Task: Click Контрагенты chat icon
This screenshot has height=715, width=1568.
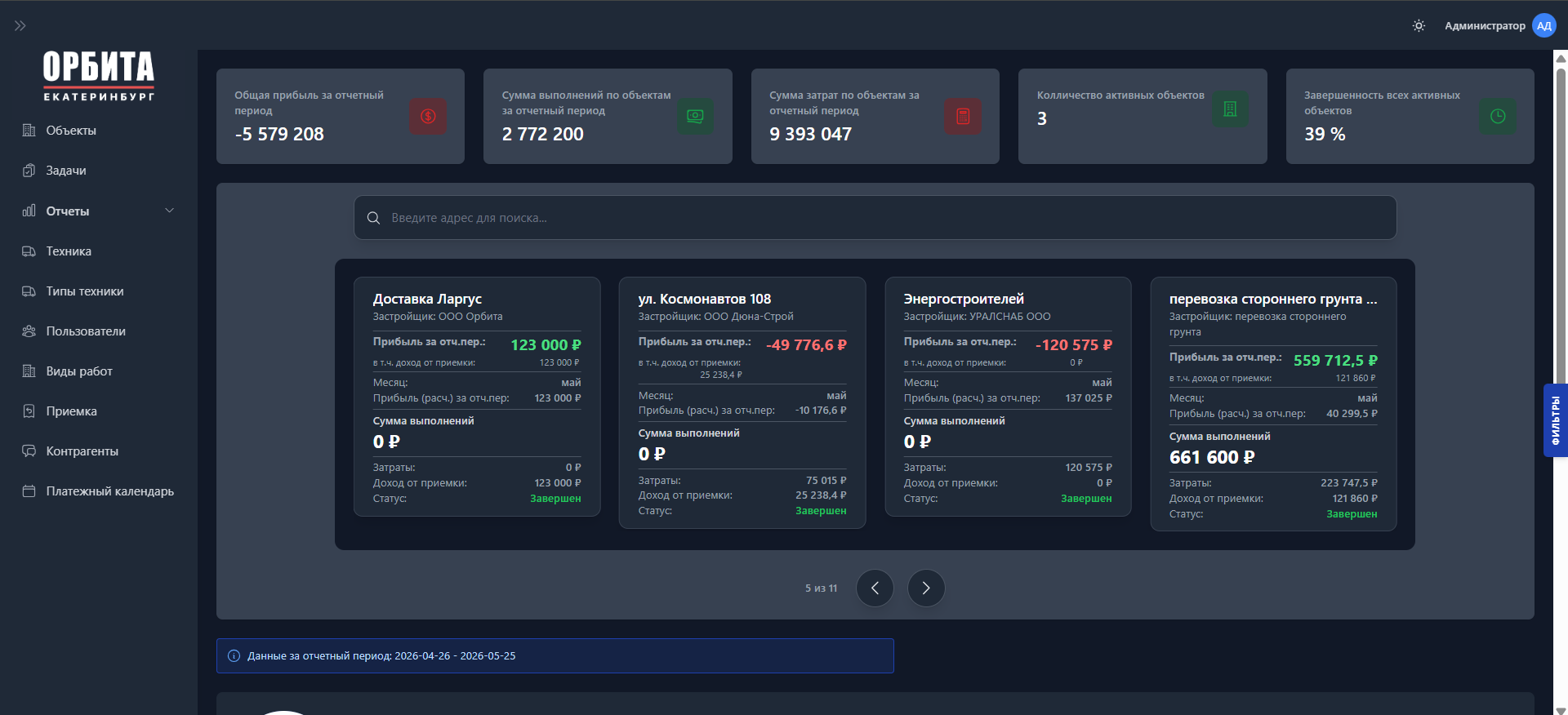Action: 29,451
